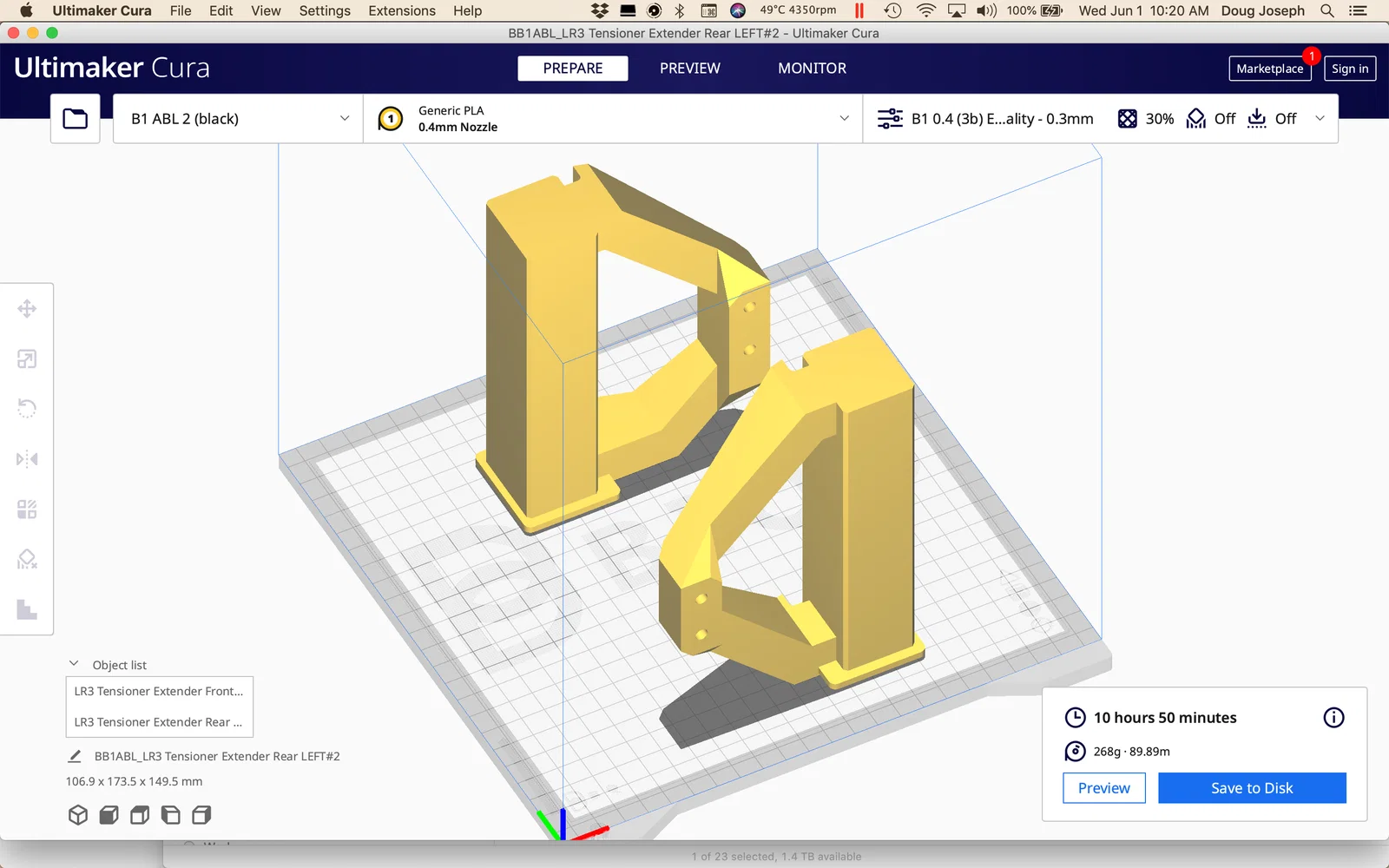Open Notification Center list icon
This screenshot has width=1389, height=868.
[x=1358, y=10]
